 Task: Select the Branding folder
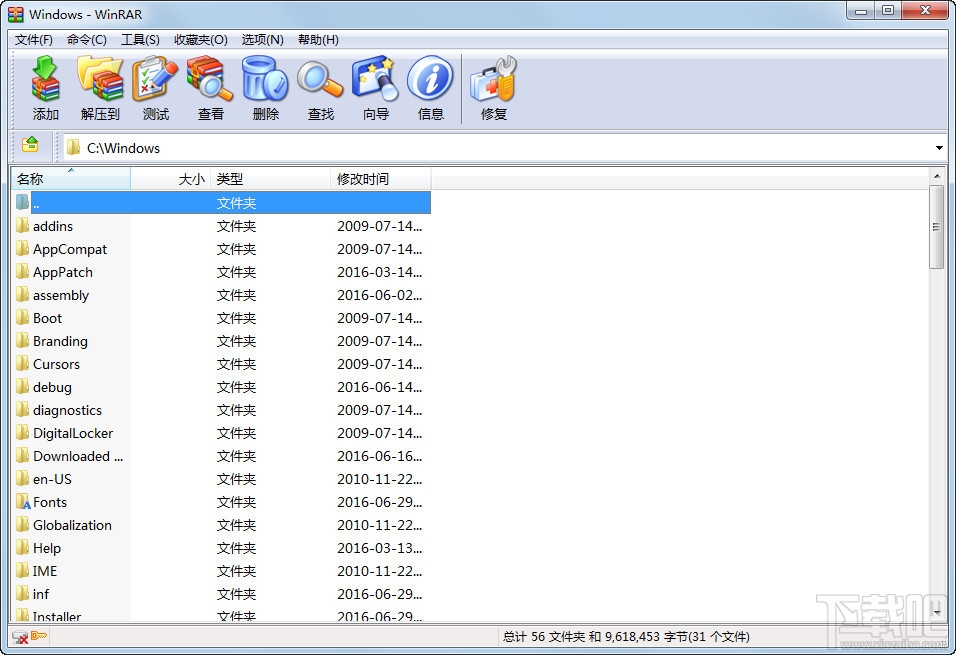point(60,341)
